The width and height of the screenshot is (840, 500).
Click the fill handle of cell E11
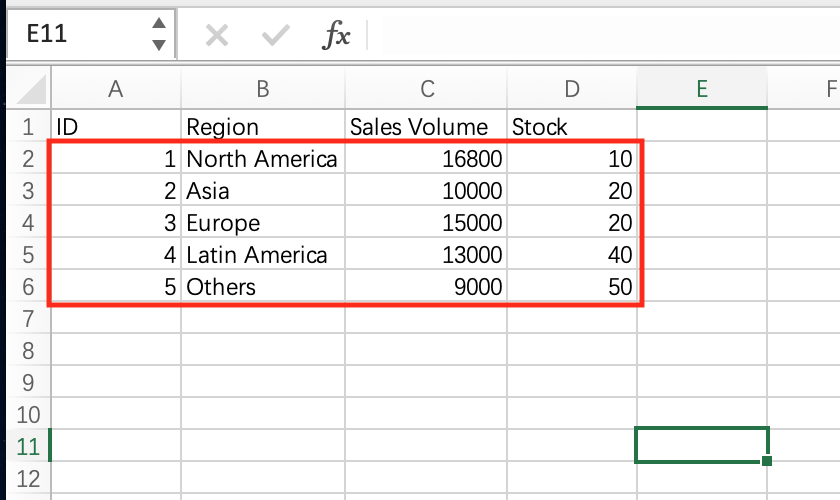click(767, 461)
